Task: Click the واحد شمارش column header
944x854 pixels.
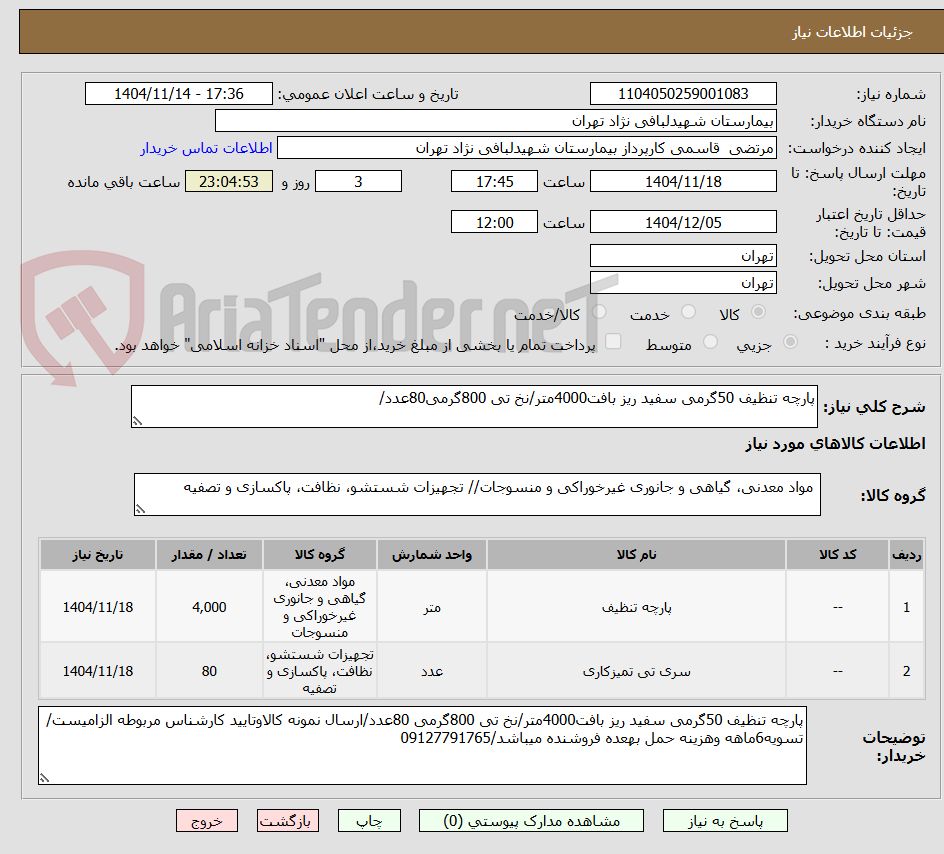Action: coord(432,554)
